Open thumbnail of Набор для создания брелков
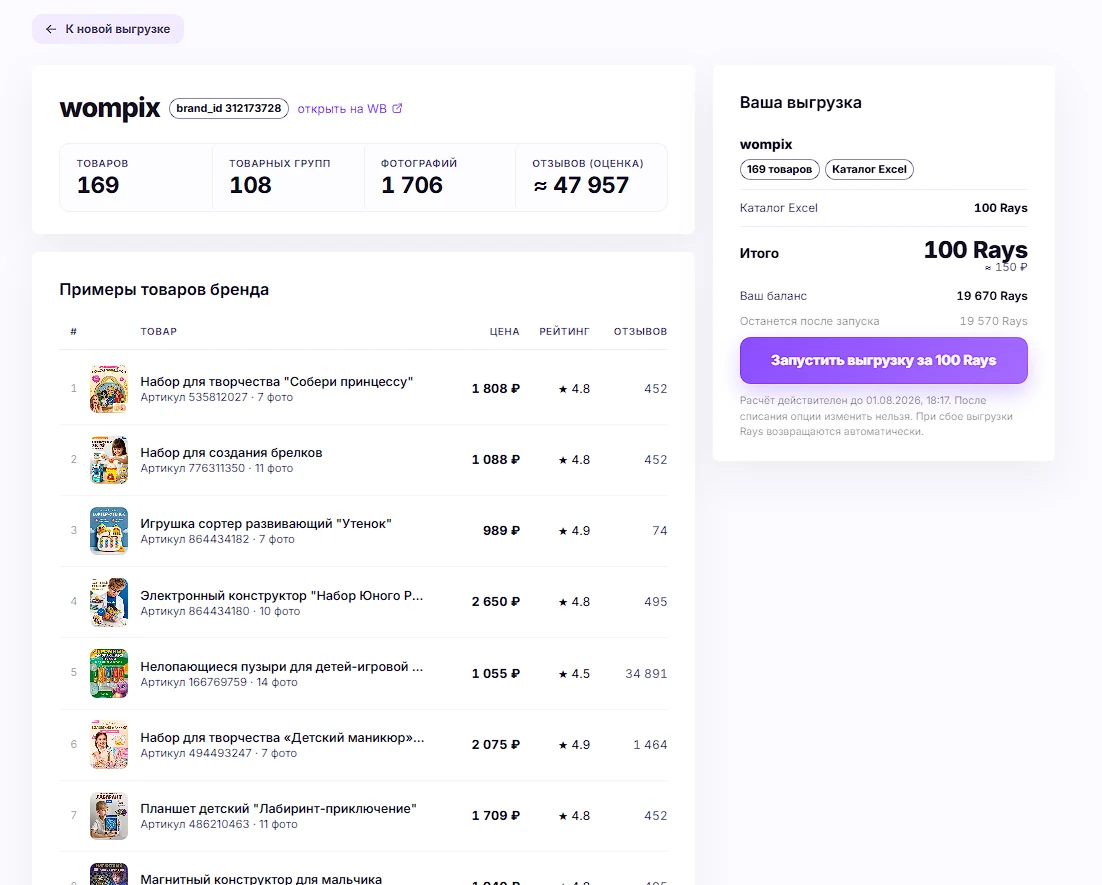The width and height of the screenshot is (1102, 885). [109, 460]
